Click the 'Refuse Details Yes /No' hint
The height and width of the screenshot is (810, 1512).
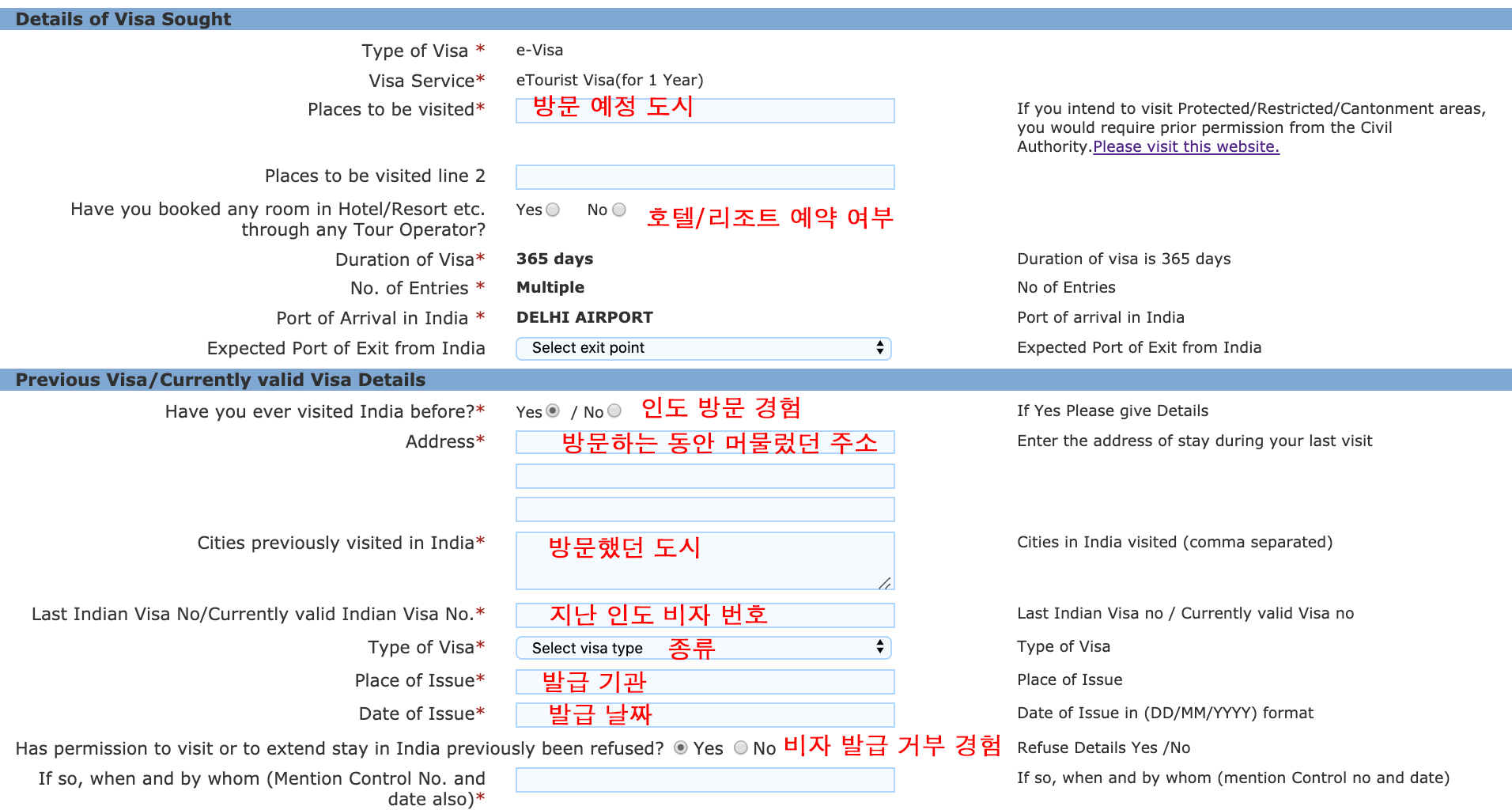[1104, 748]
